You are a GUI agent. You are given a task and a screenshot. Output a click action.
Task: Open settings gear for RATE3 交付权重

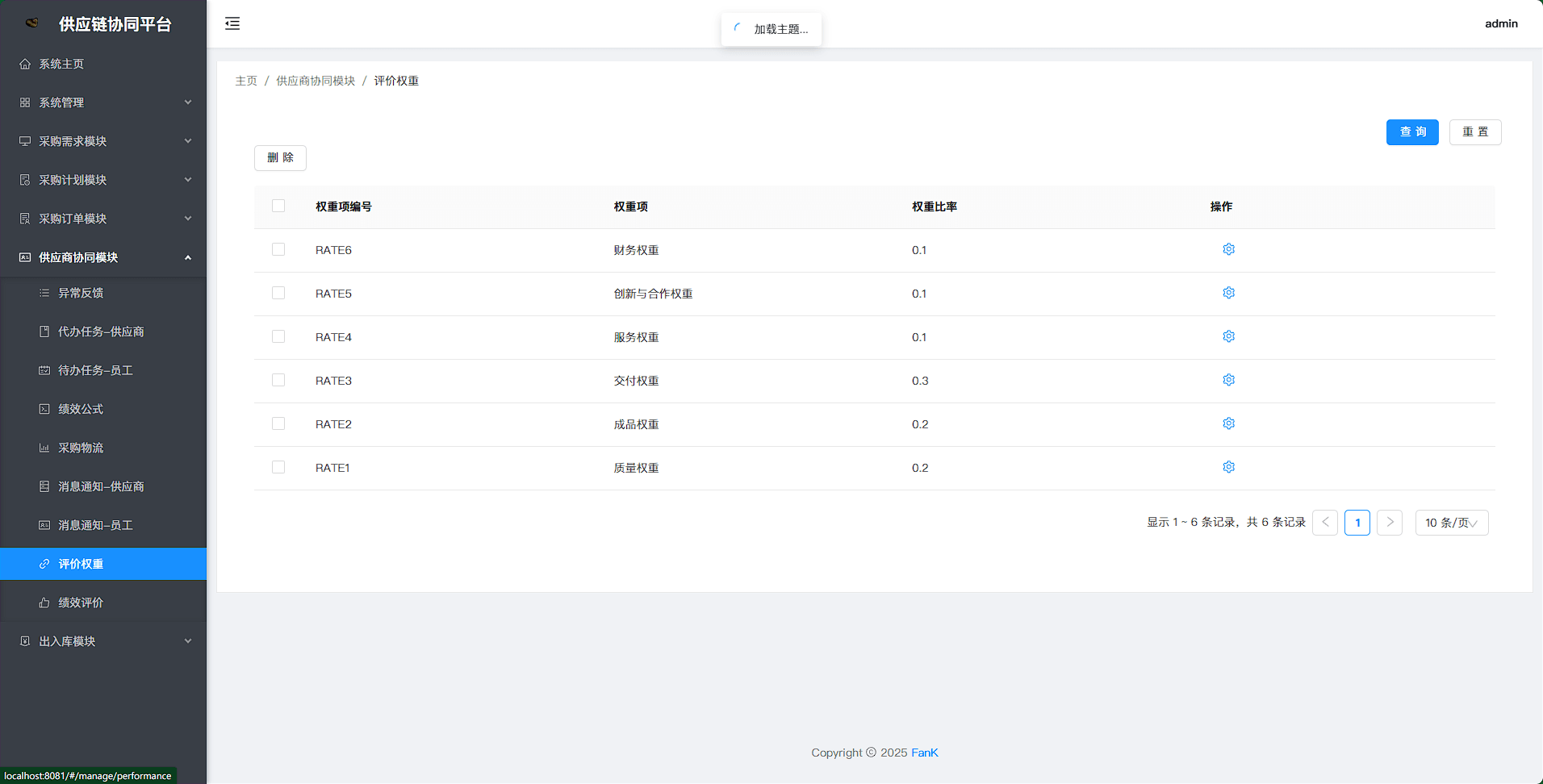[x=1228, y=380]
